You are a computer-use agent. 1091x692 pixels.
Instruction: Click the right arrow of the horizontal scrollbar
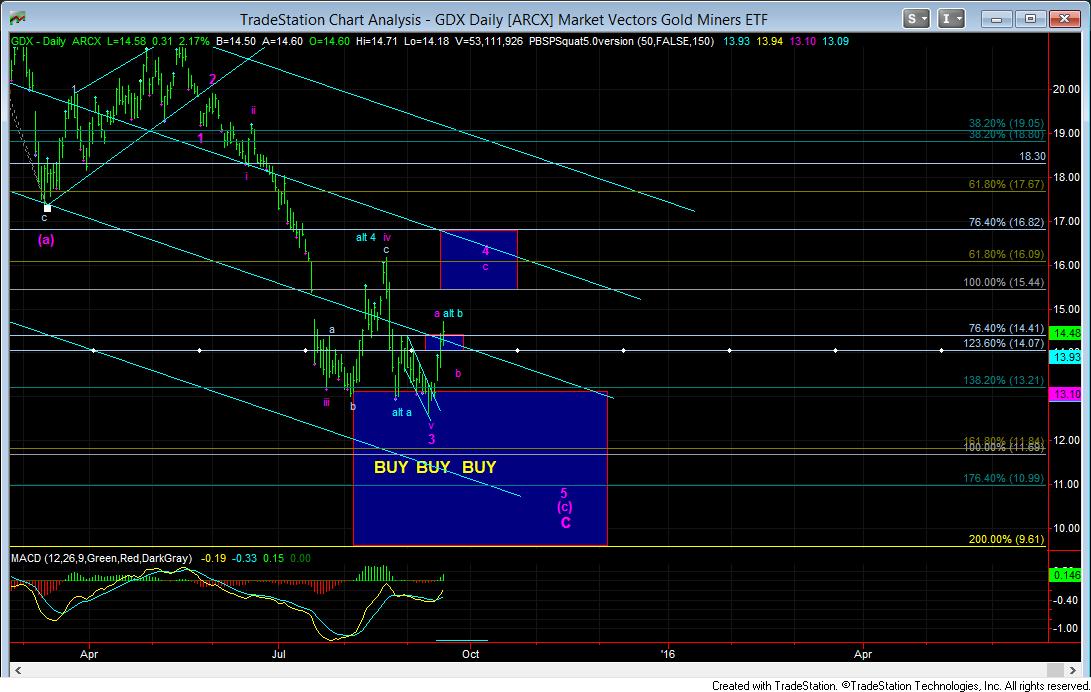click(1072, 670)
